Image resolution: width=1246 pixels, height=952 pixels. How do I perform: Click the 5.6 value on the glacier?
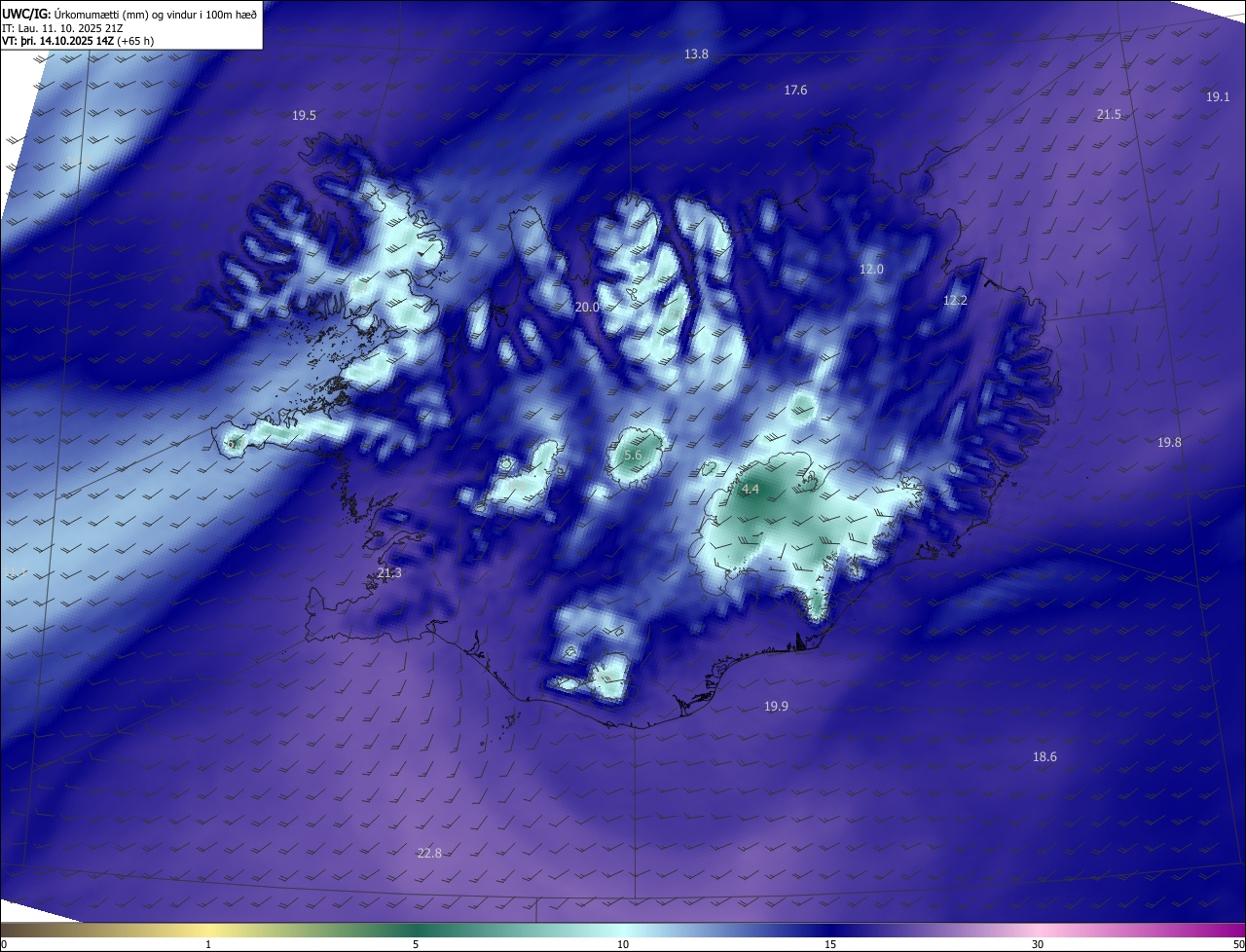click(634, 456)
